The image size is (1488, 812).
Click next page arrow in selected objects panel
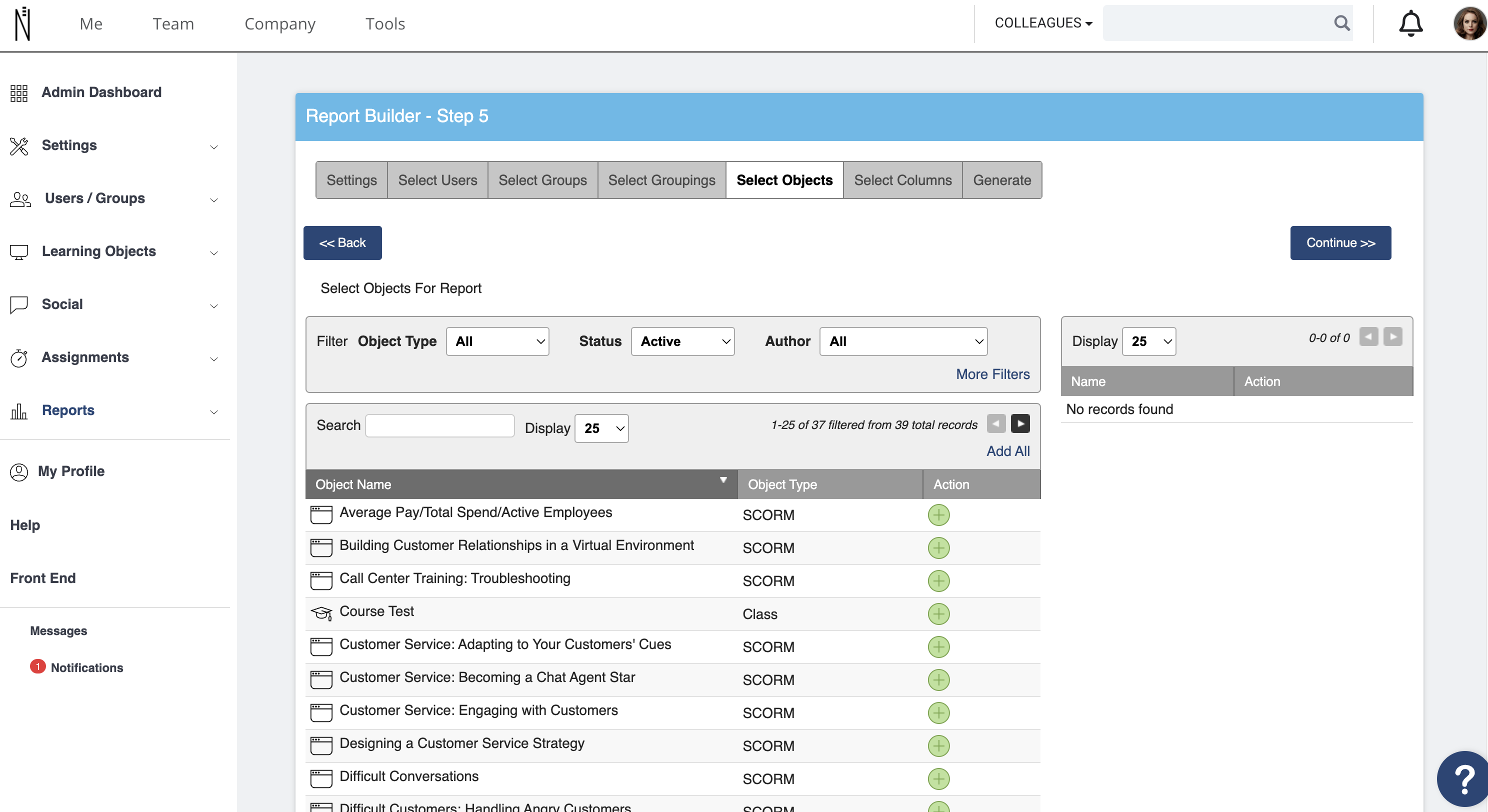point(1392,336)
